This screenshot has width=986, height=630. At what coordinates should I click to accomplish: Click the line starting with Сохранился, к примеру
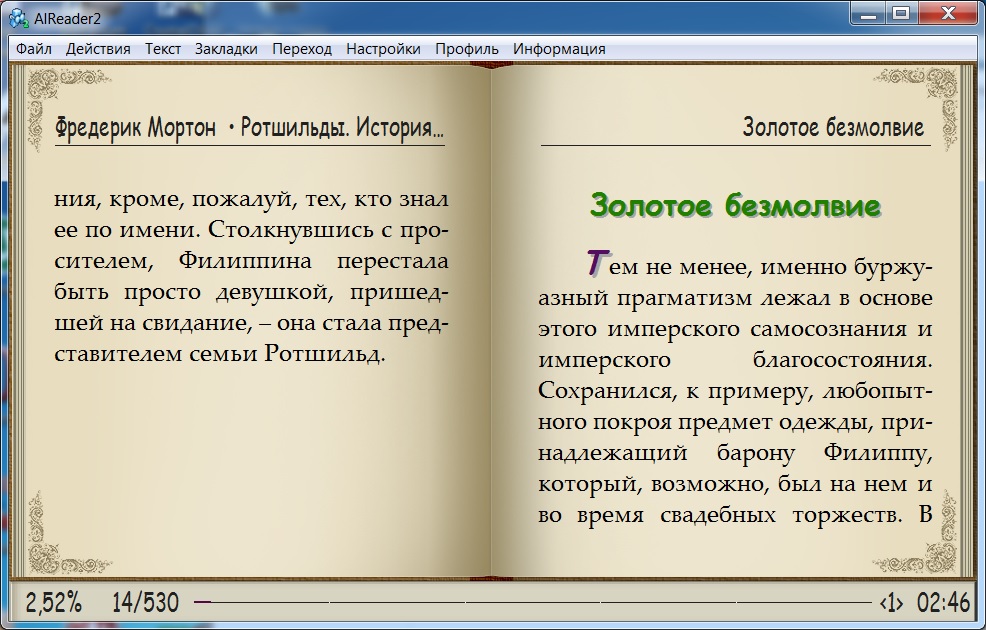click(735, 391)
